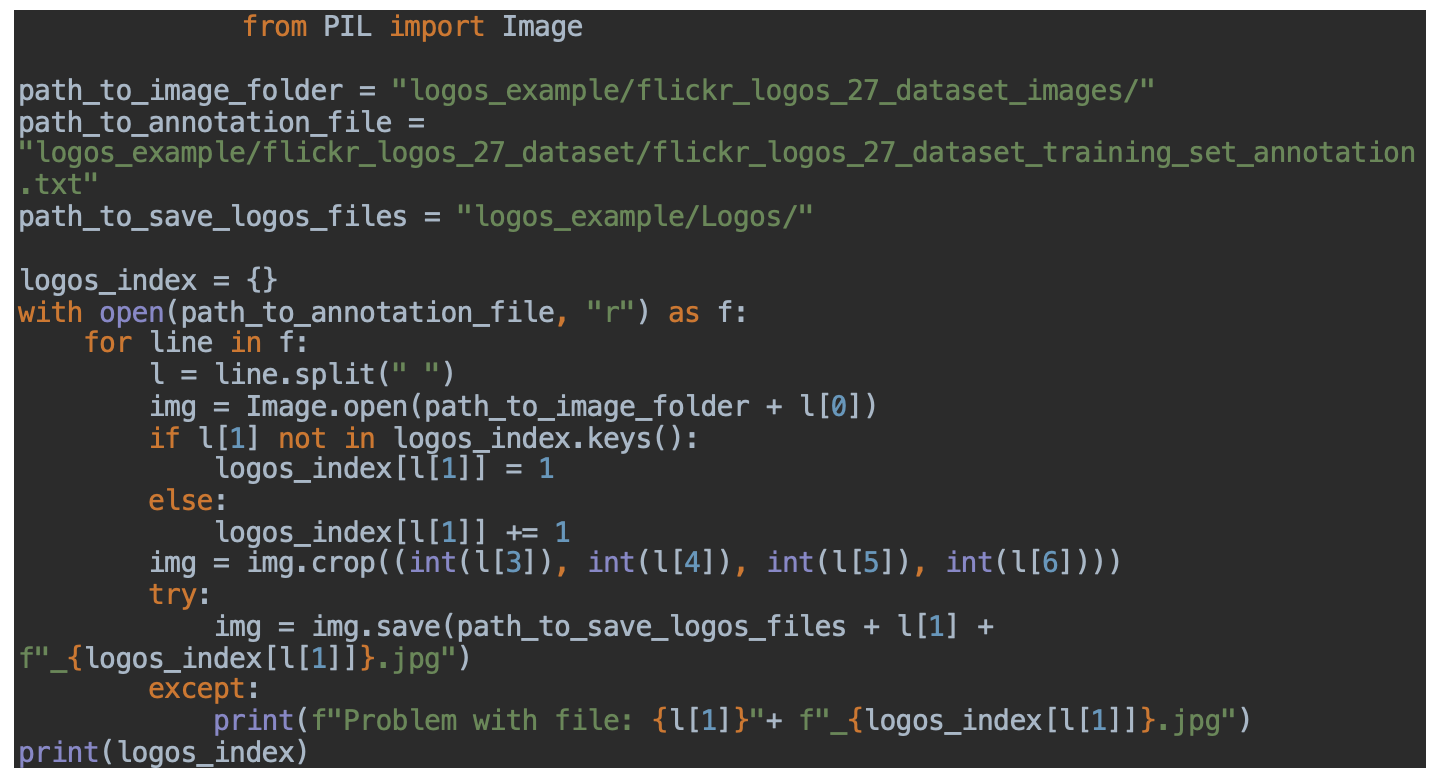
Task: Place cursor on 'path_to_image_folder' variable definition
Action: tap(180, 91)
